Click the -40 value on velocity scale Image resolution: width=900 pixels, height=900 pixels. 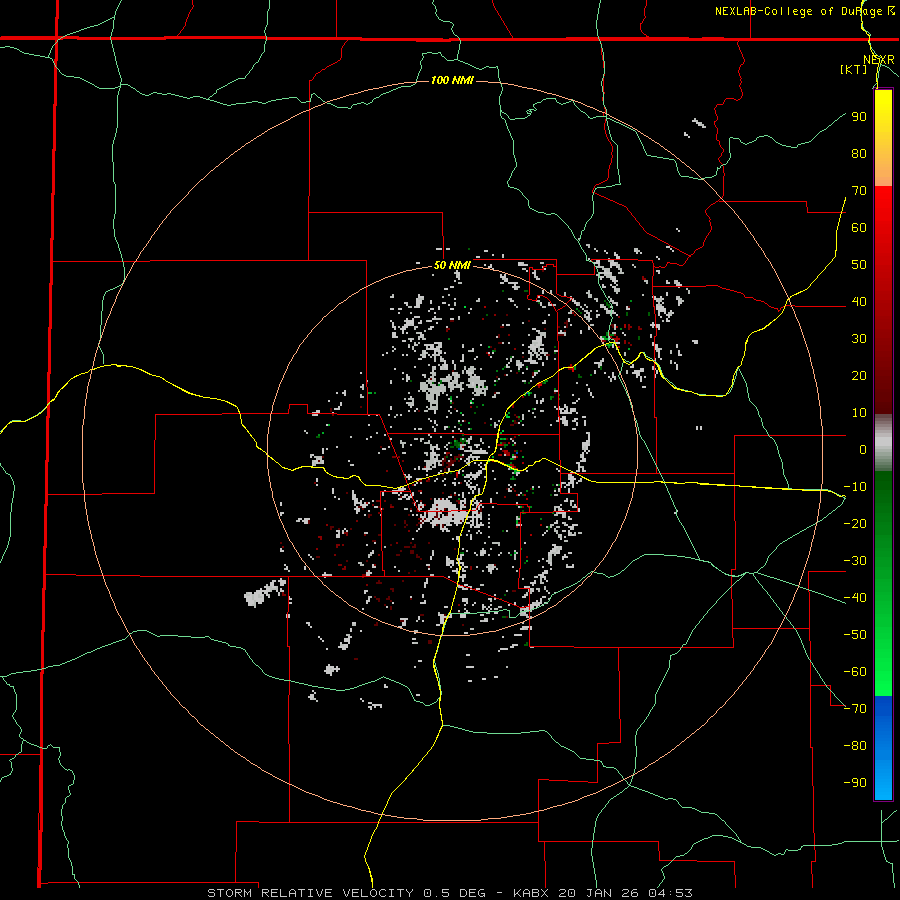click(x=855, y=598)
